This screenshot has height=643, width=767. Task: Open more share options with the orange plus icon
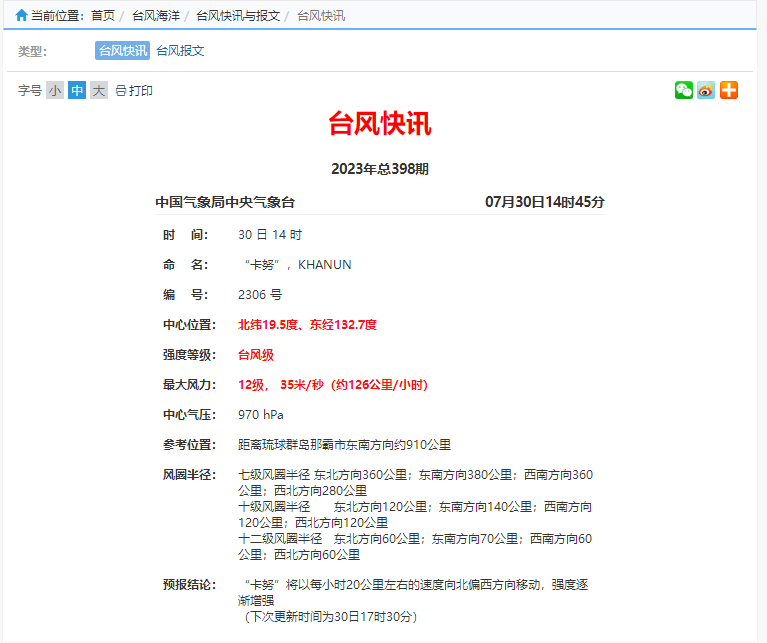[729, 90]
